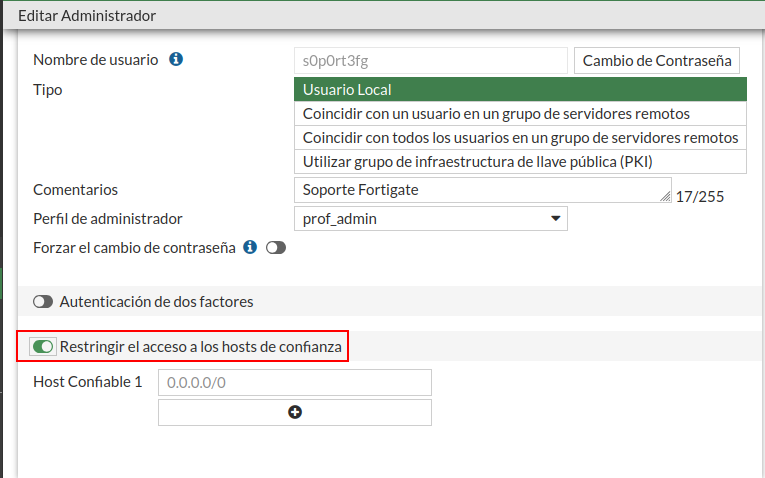The image size is (765, 478).
Task: Click the s0p0rt3fg username field
Action: pyautogui.click(x=431, y=61)
